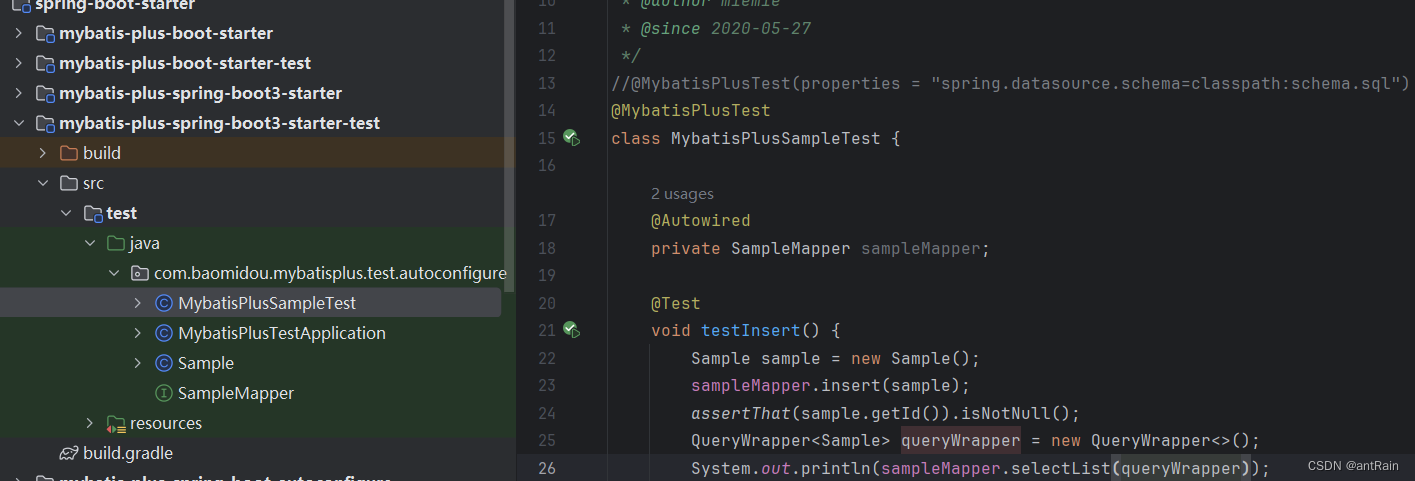
Task: Collapse the src folder
Action: pos(42,183)
